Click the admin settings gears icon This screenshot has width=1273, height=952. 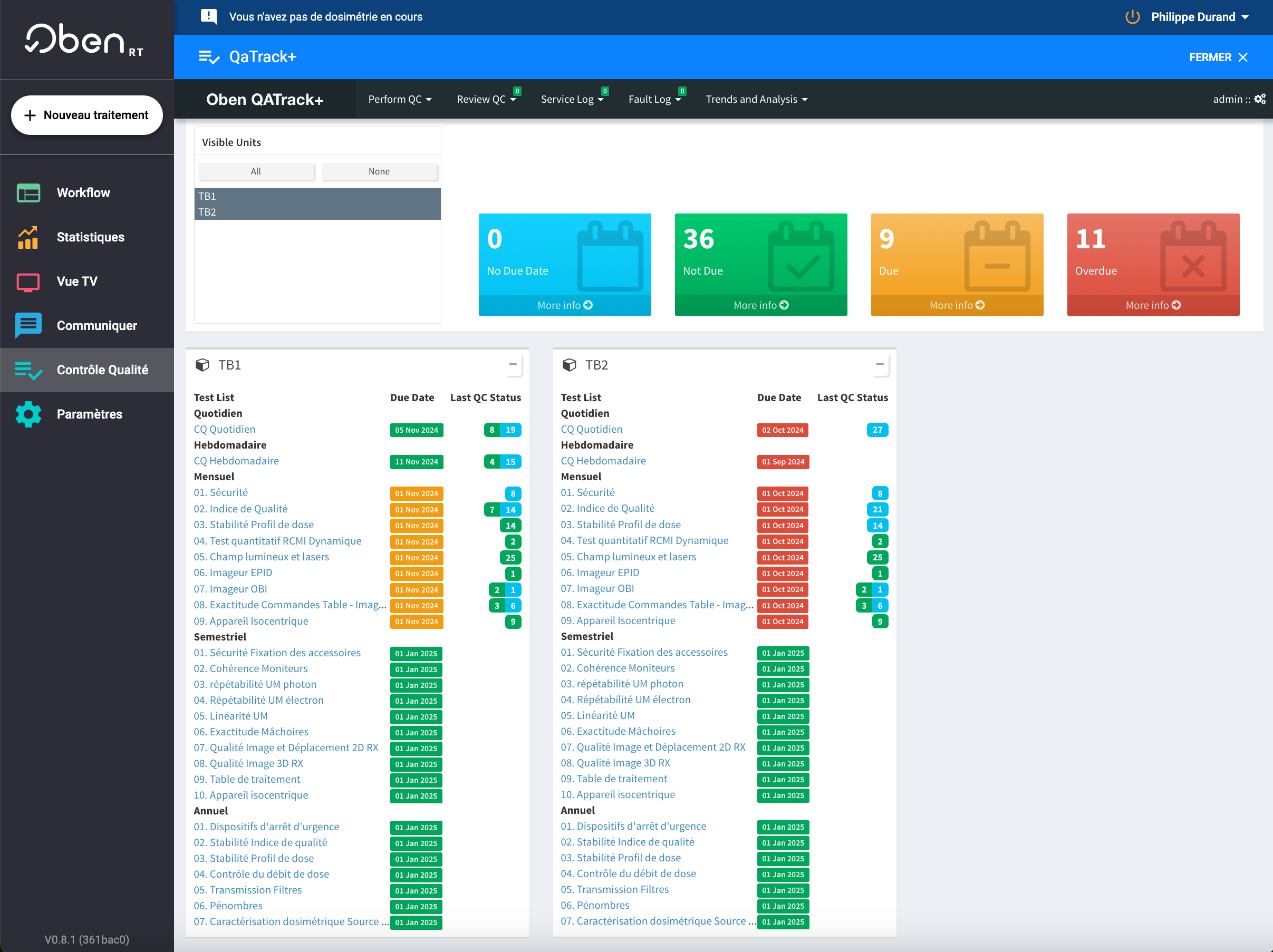click(1259, 99)
